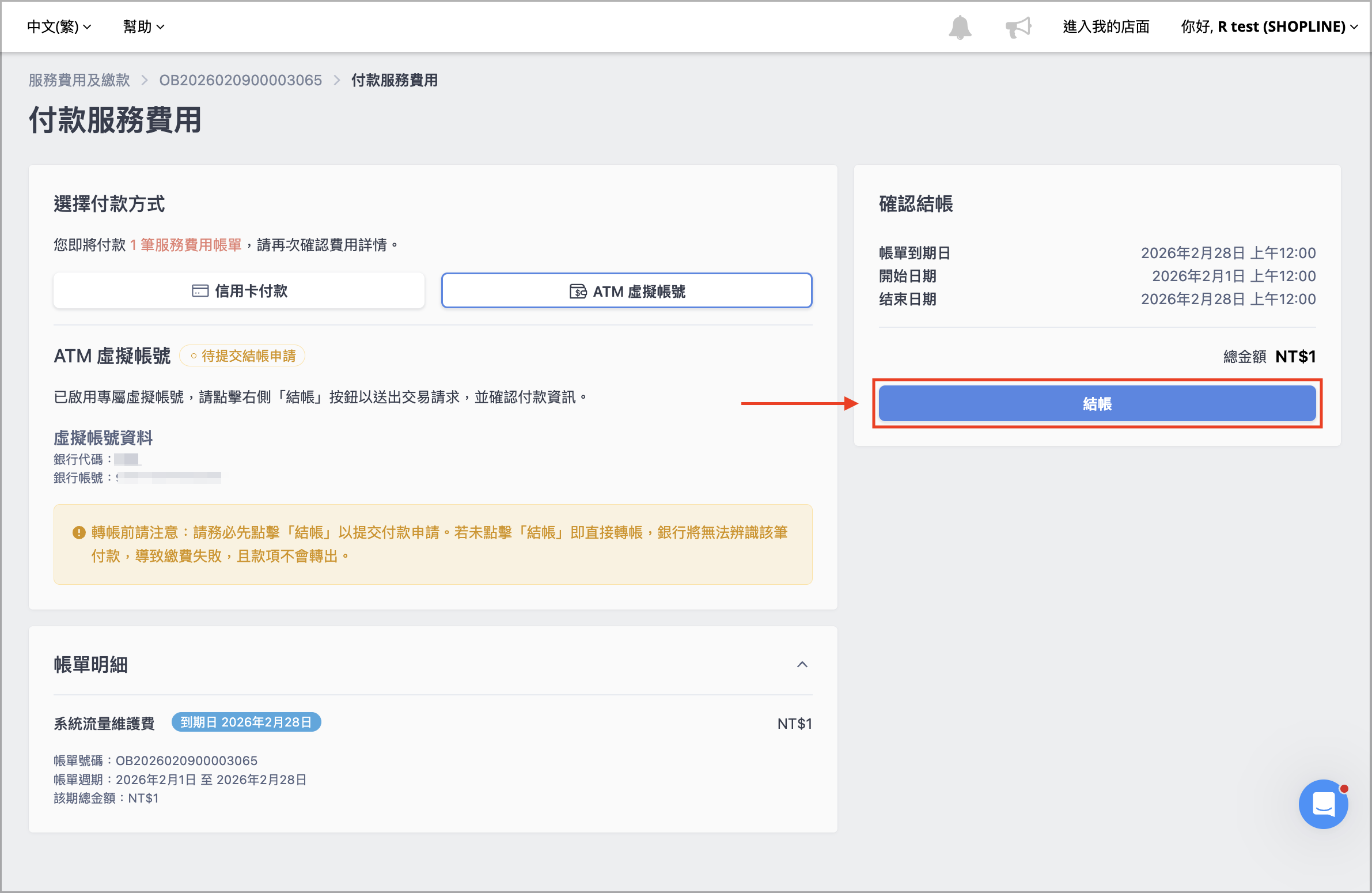Image resolution: width=1372 pixels, height=893 pixels.
Task: Click the 到期日 2026年2月28日 badge
Action: 246,722
